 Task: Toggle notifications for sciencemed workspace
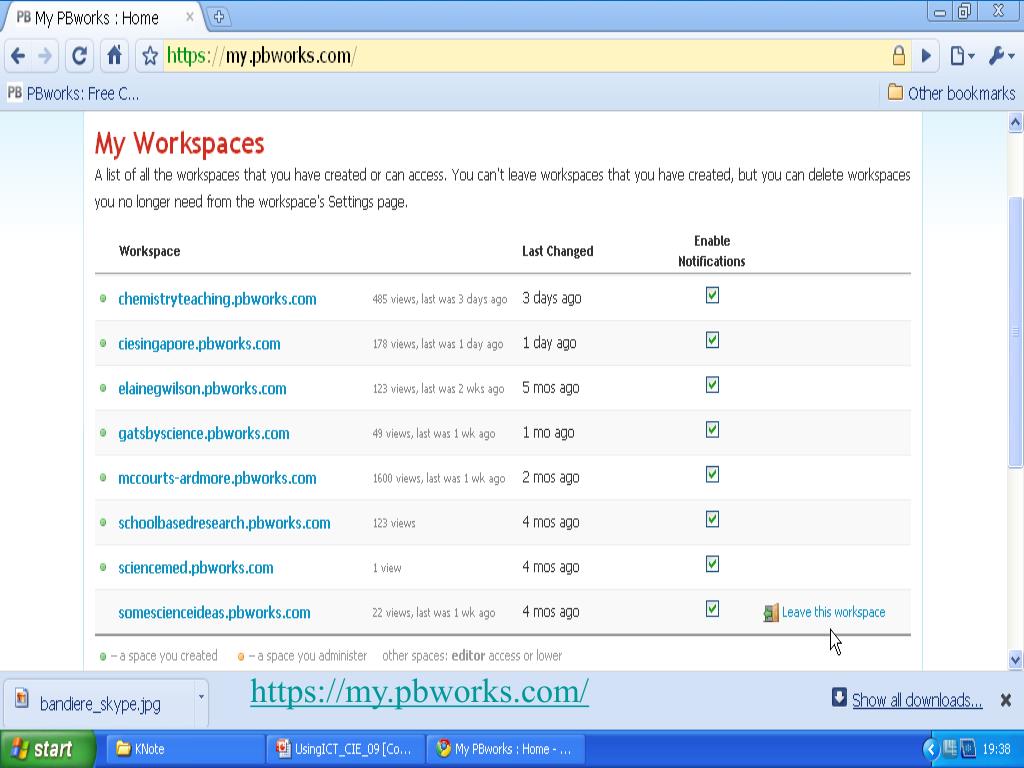(x=712, y=564)
